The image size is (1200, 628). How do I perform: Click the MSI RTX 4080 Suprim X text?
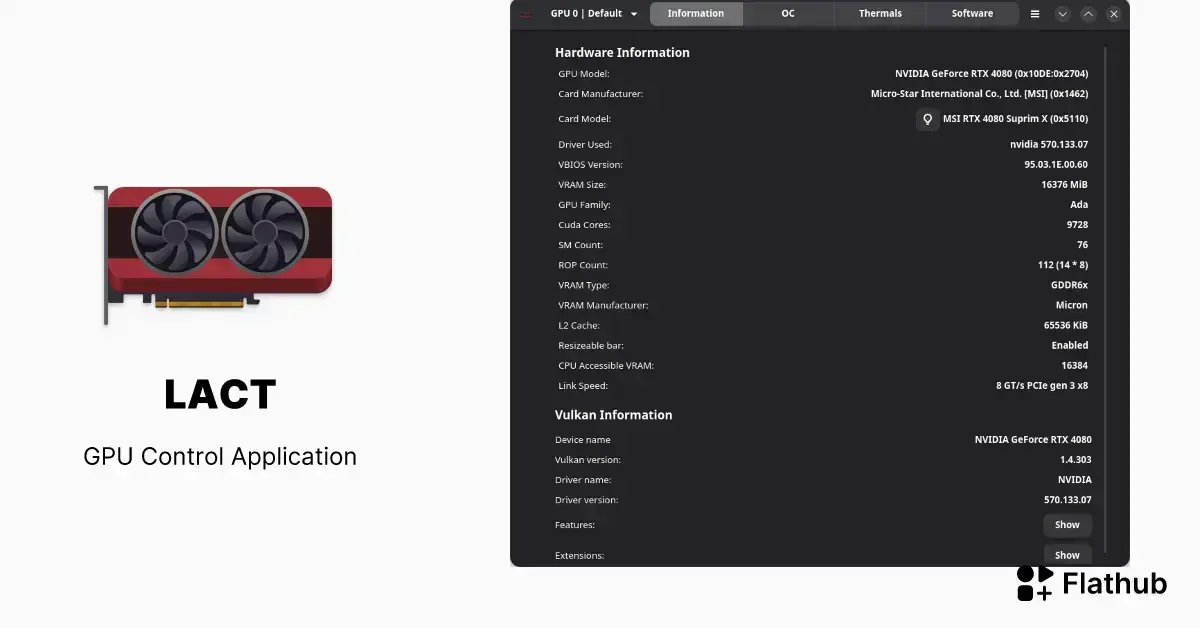tap(1015, 119)
